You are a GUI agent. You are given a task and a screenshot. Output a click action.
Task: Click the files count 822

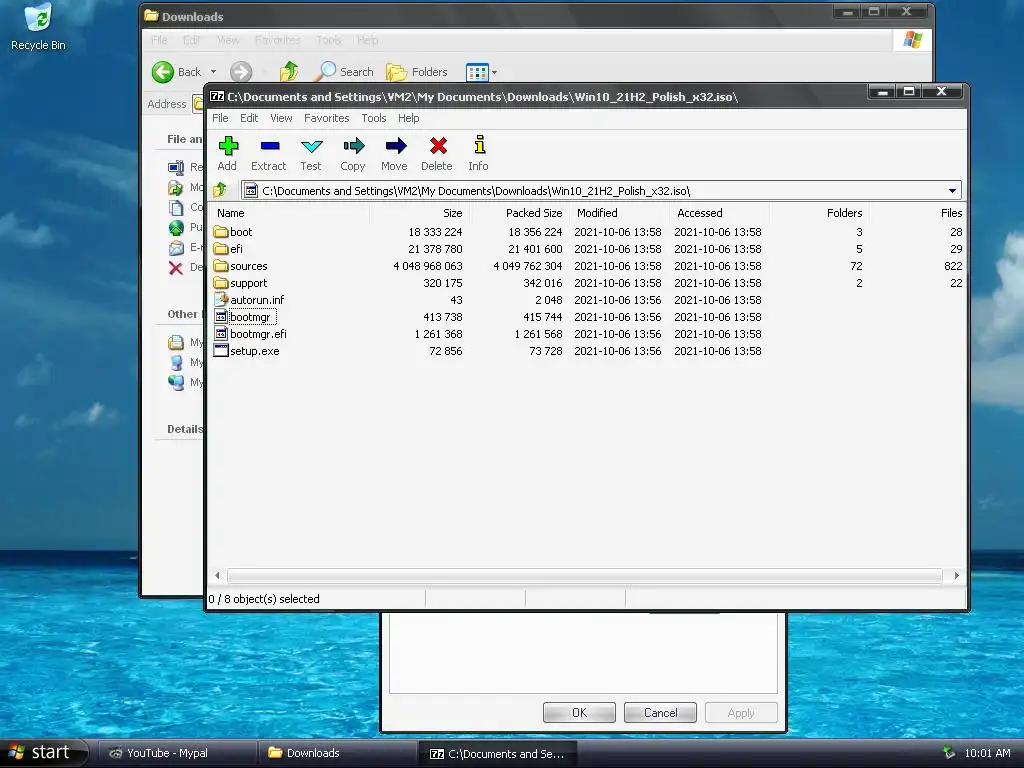coord(953,266)
